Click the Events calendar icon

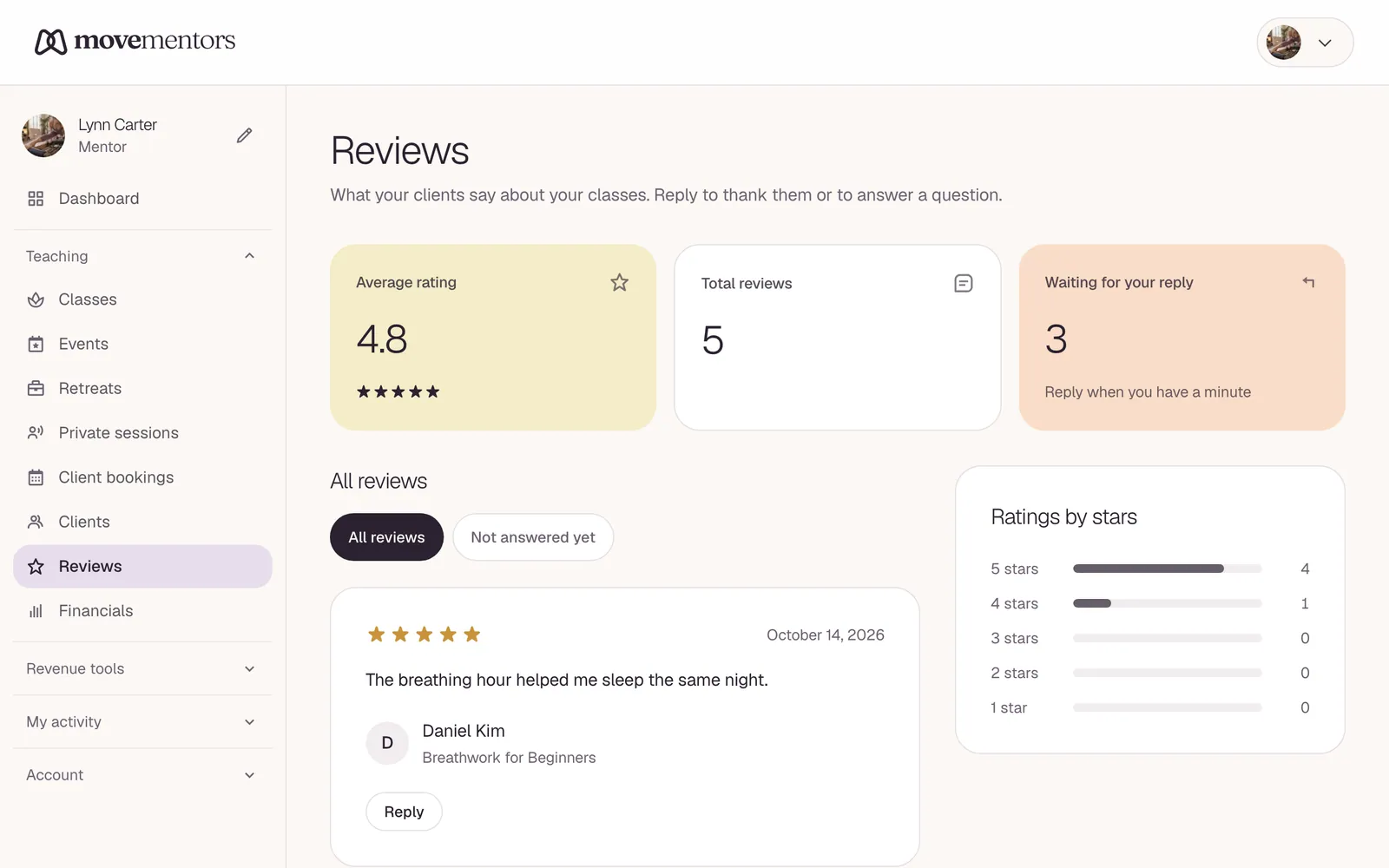pyautogui.click(x=36, y=345)
